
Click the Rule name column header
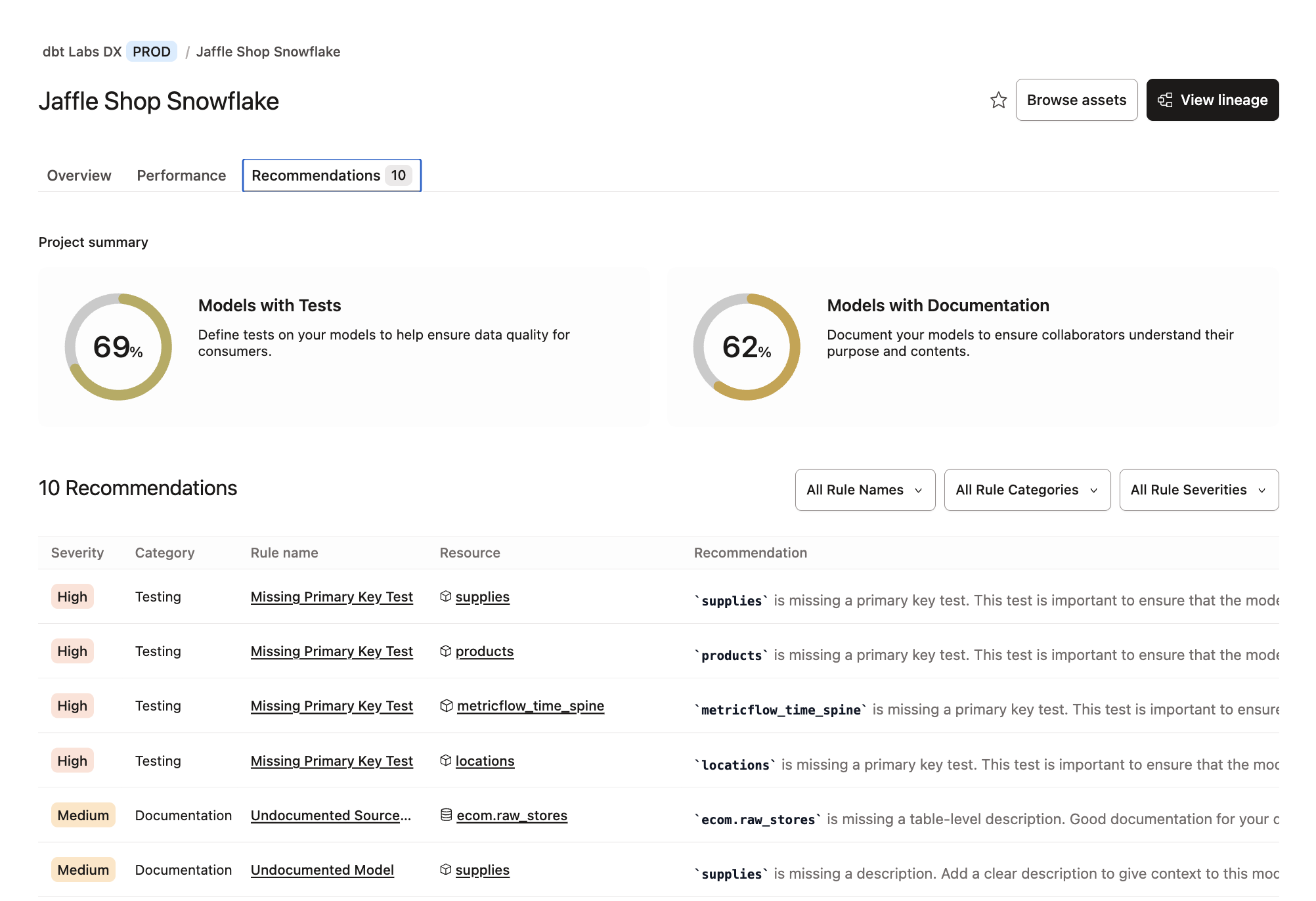click(x=284, y=553)
